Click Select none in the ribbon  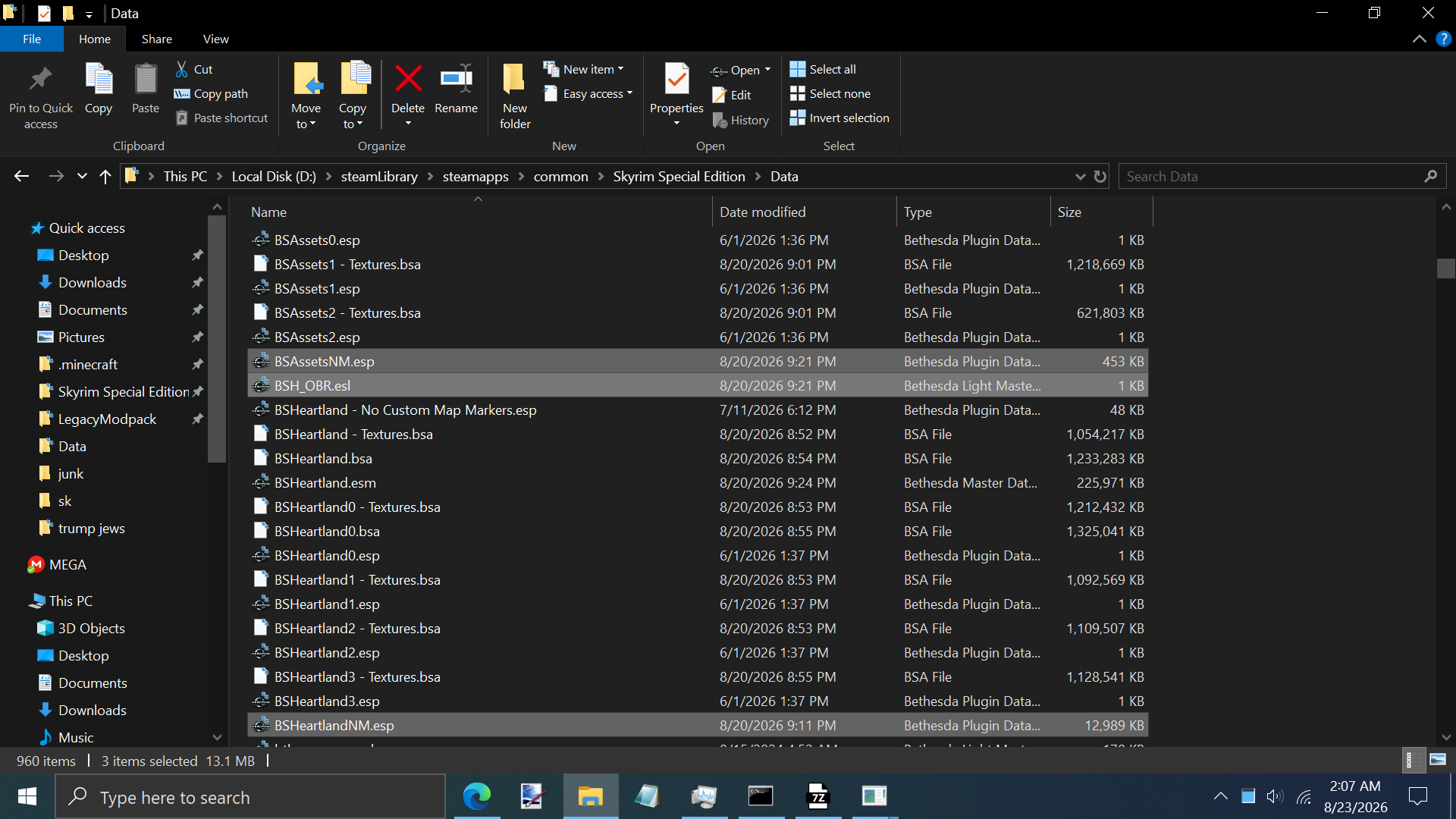pos(830,93)
